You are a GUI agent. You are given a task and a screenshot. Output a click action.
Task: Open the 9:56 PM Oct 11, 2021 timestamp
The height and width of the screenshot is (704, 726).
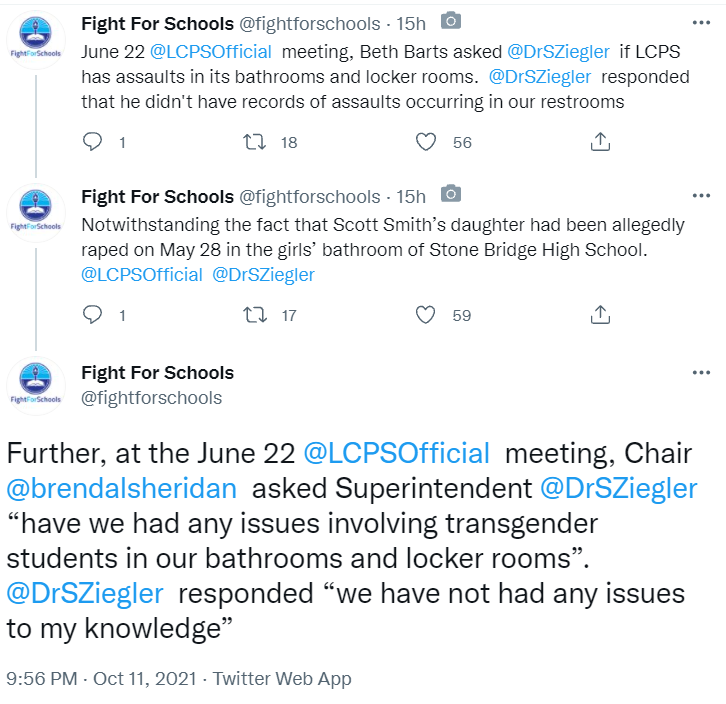point(101,679)
